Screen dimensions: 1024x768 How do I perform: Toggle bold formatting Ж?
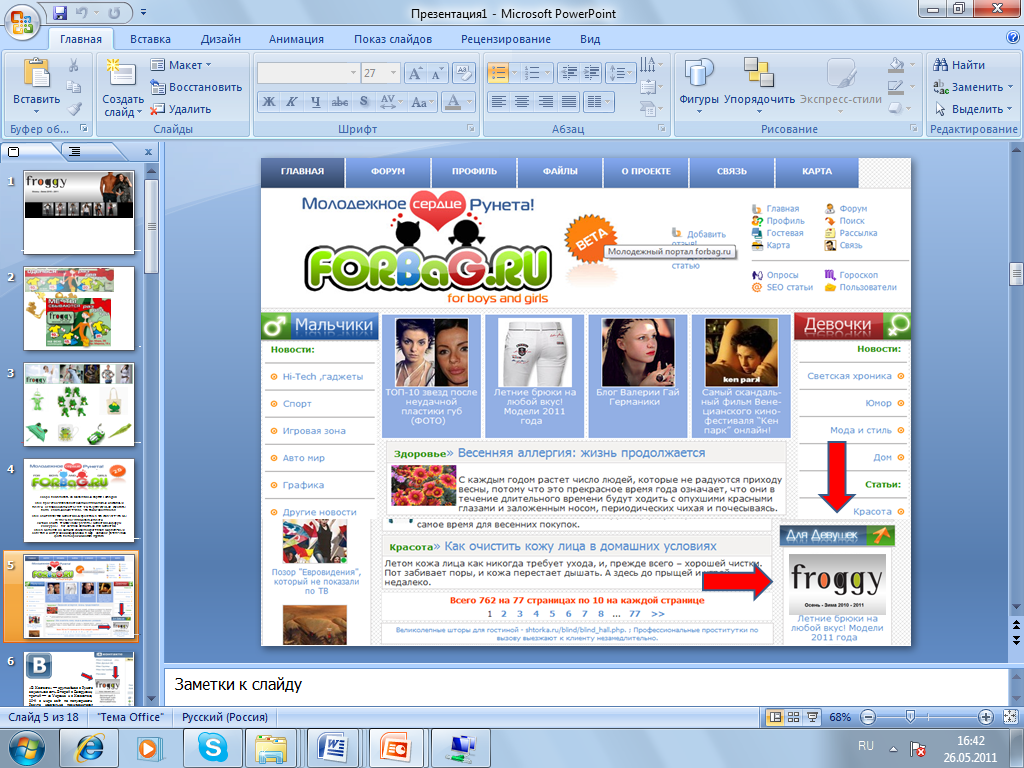[268, 102]
